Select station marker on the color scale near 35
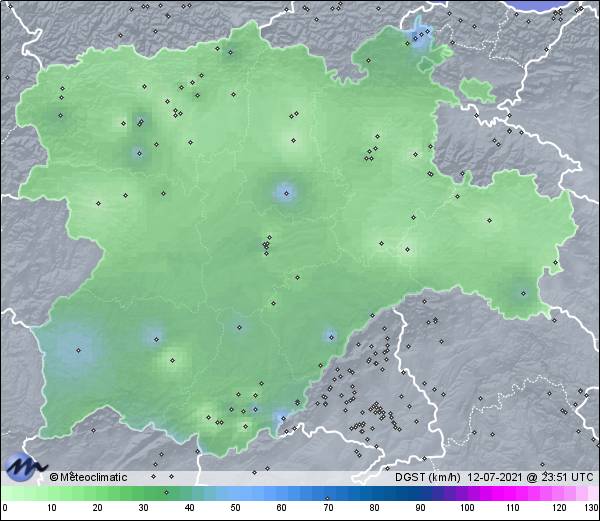Screen dimensions: 600x521 (x=166, y=492)
